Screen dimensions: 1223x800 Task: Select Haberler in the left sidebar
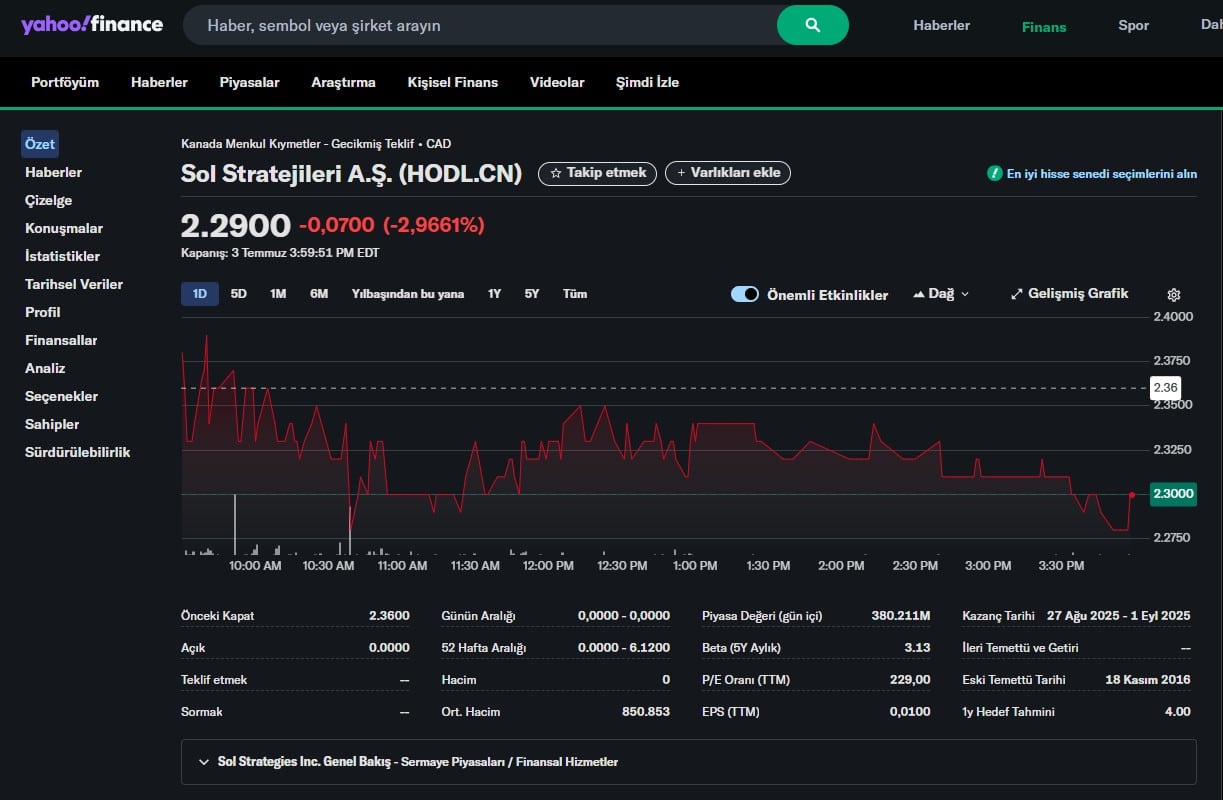point(53,172)
